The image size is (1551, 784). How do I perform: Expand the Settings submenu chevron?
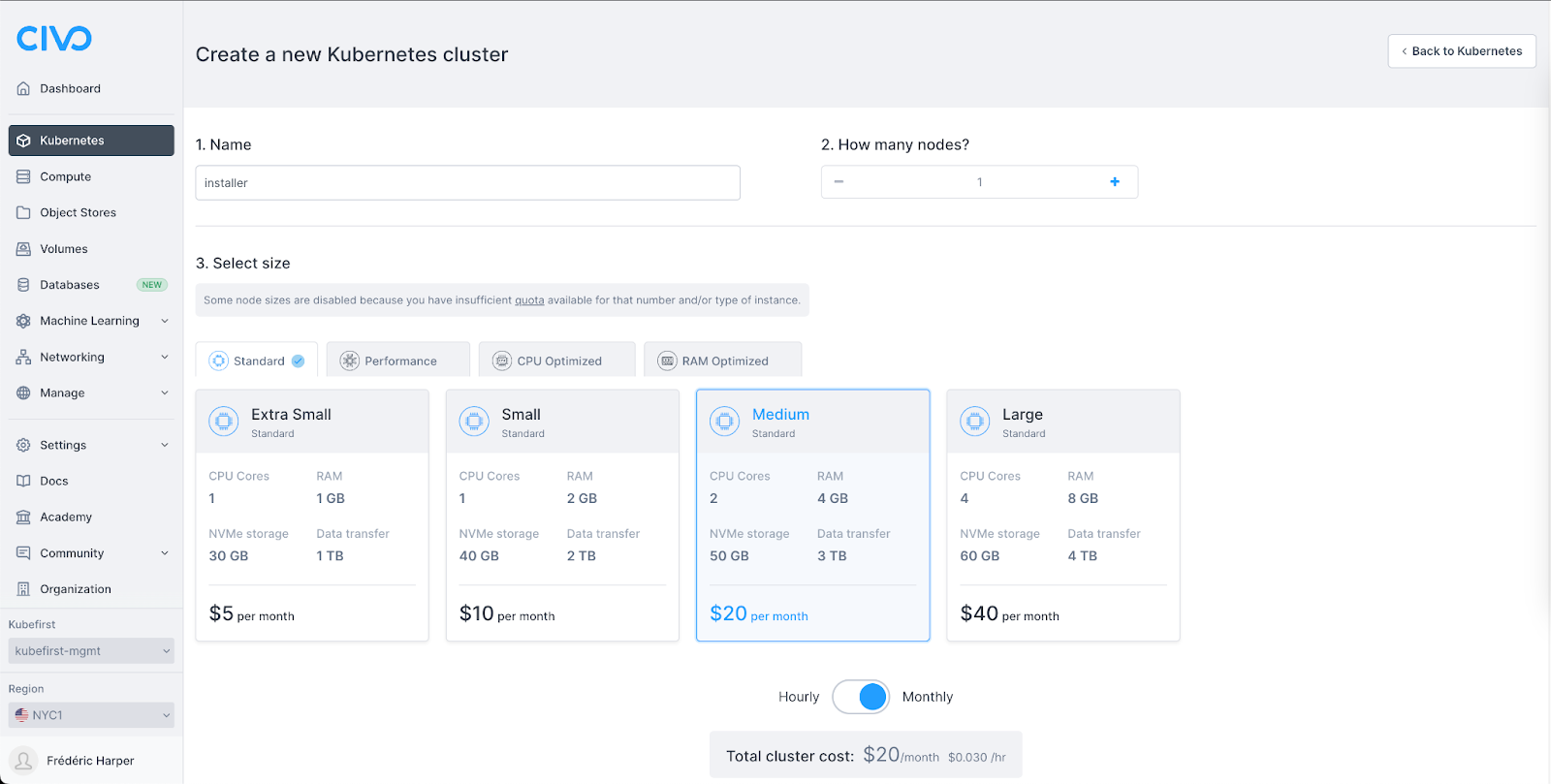165,445
